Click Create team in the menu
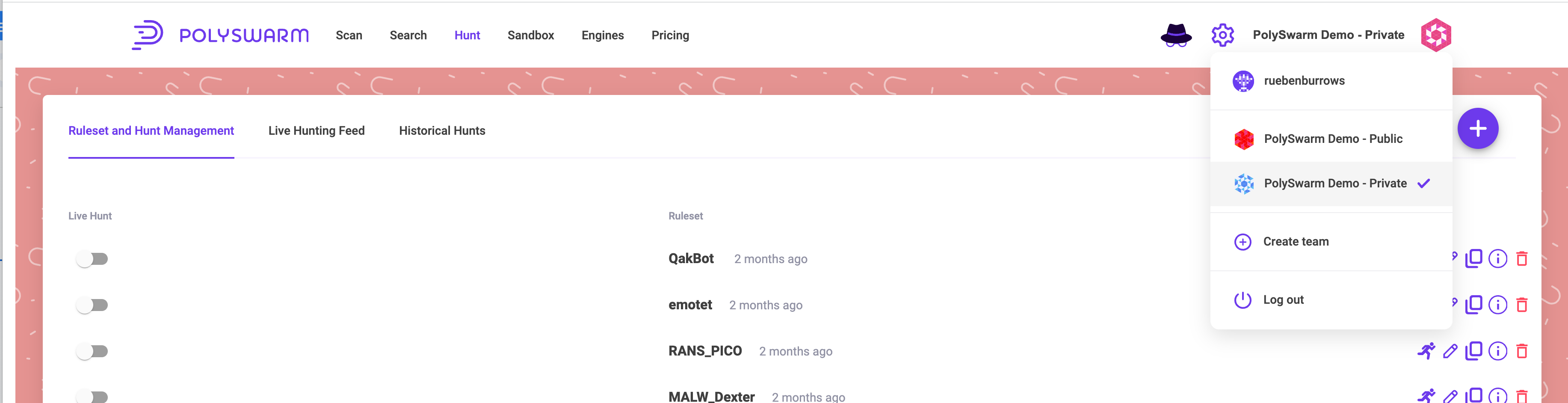Viewport: 1568px width, 403px height. tap(1295, 242)
